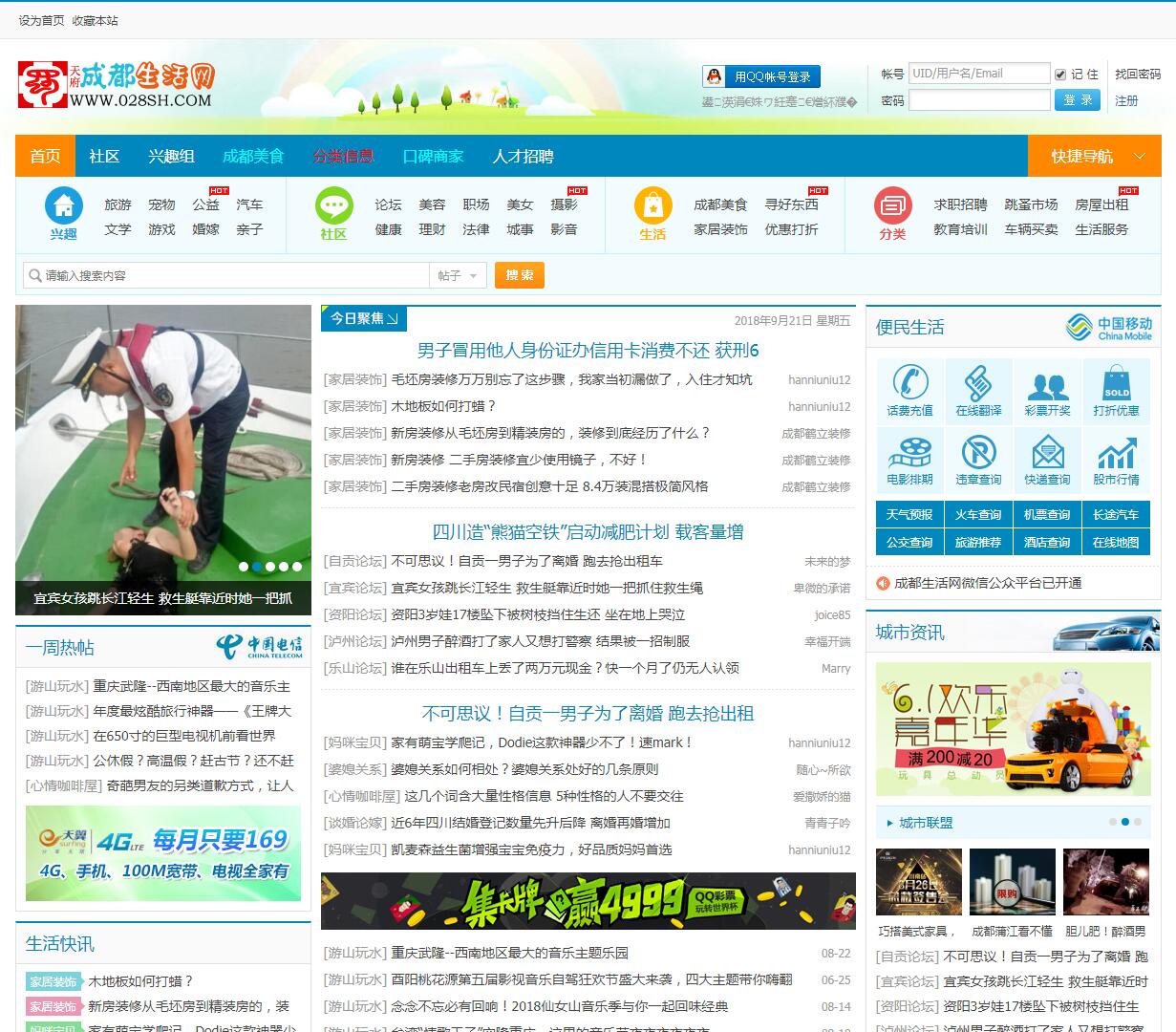Open the 兴趣组 navigation tab
The image size is (1176, 1032).
pyautogui.click(x=171, y=156)
